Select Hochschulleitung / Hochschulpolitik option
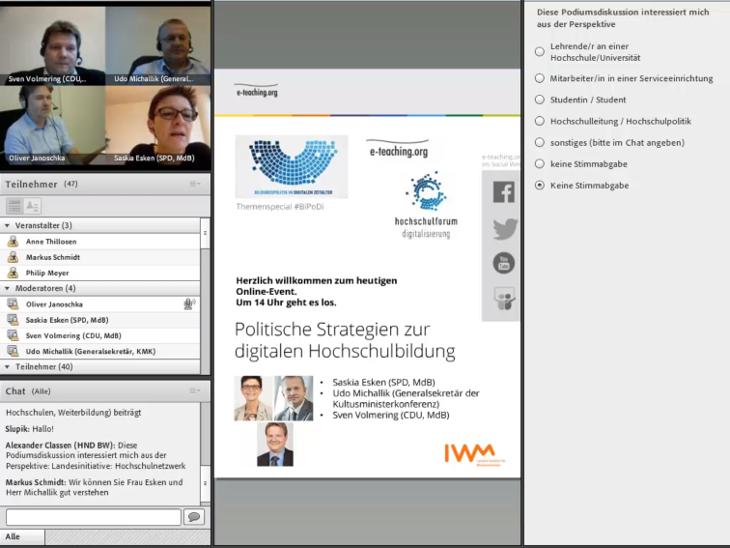The height and width of the screenshot is (548, 730). click(540, 121)
